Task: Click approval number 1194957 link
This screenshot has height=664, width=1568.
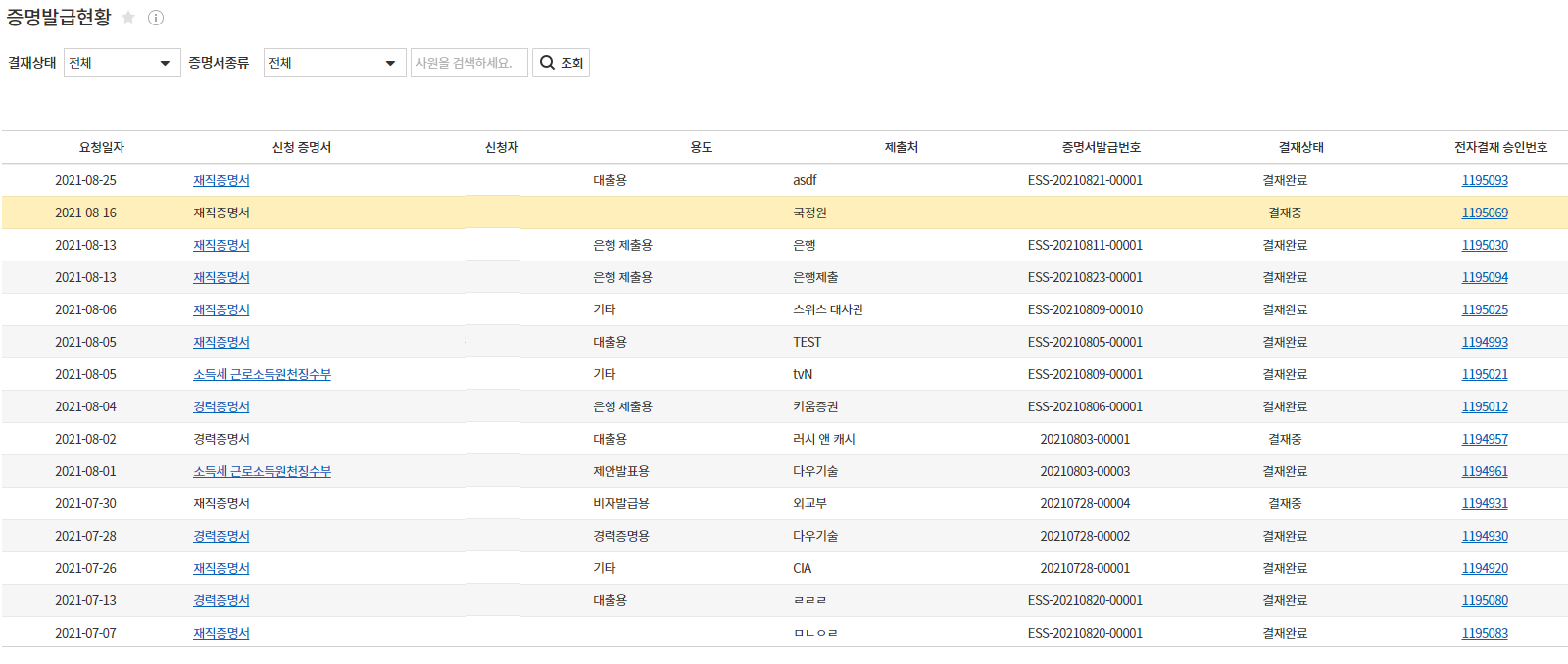Action: pos(1484,439)
